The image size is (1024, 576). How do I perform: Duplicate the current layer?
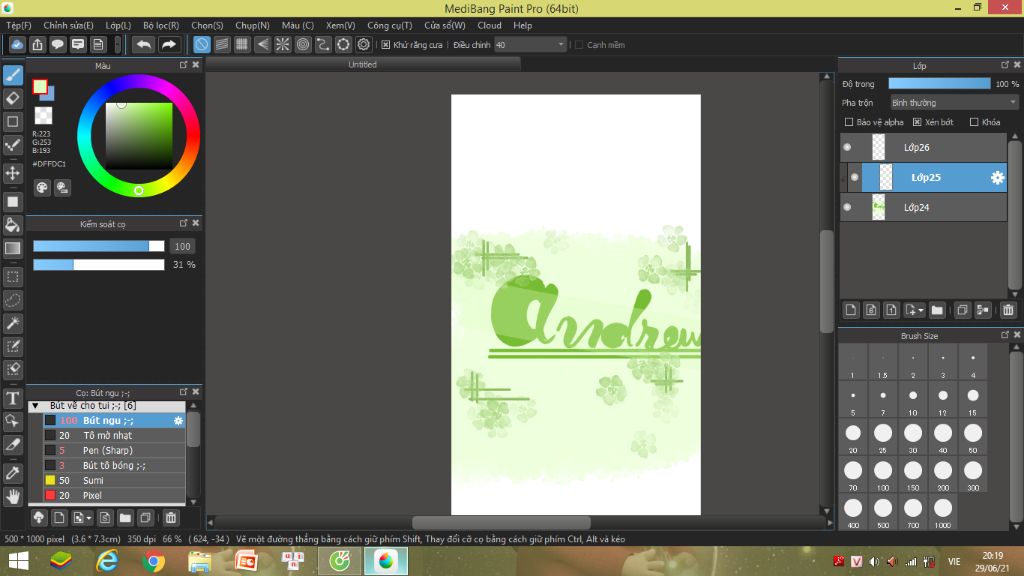[962, 310]
